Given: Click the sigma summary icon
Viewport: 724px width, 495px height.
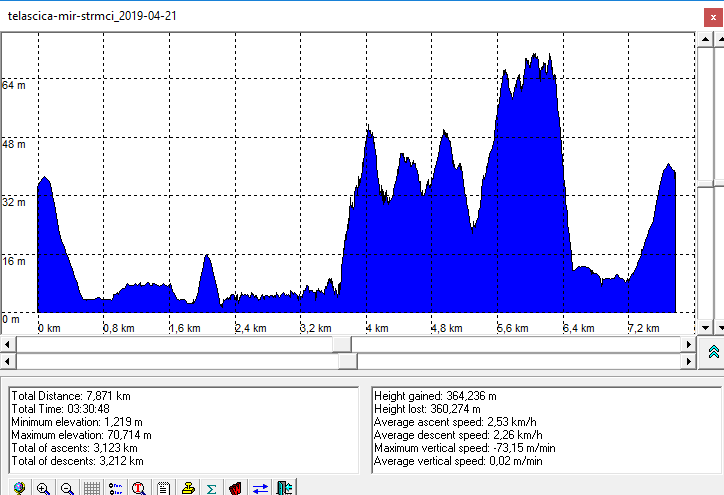Looking at the screenshot, I should 211,488.
